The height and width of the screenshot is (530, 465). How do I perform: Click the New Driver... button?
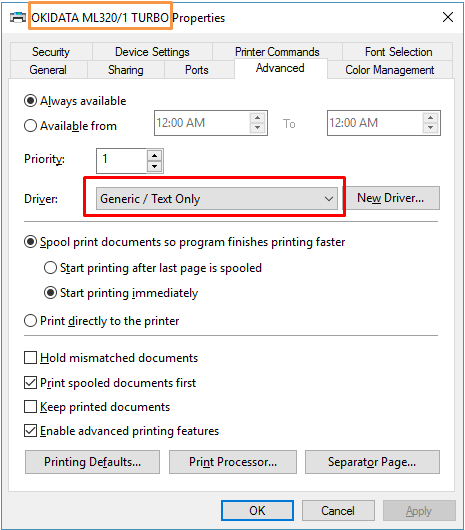[391, 198]
